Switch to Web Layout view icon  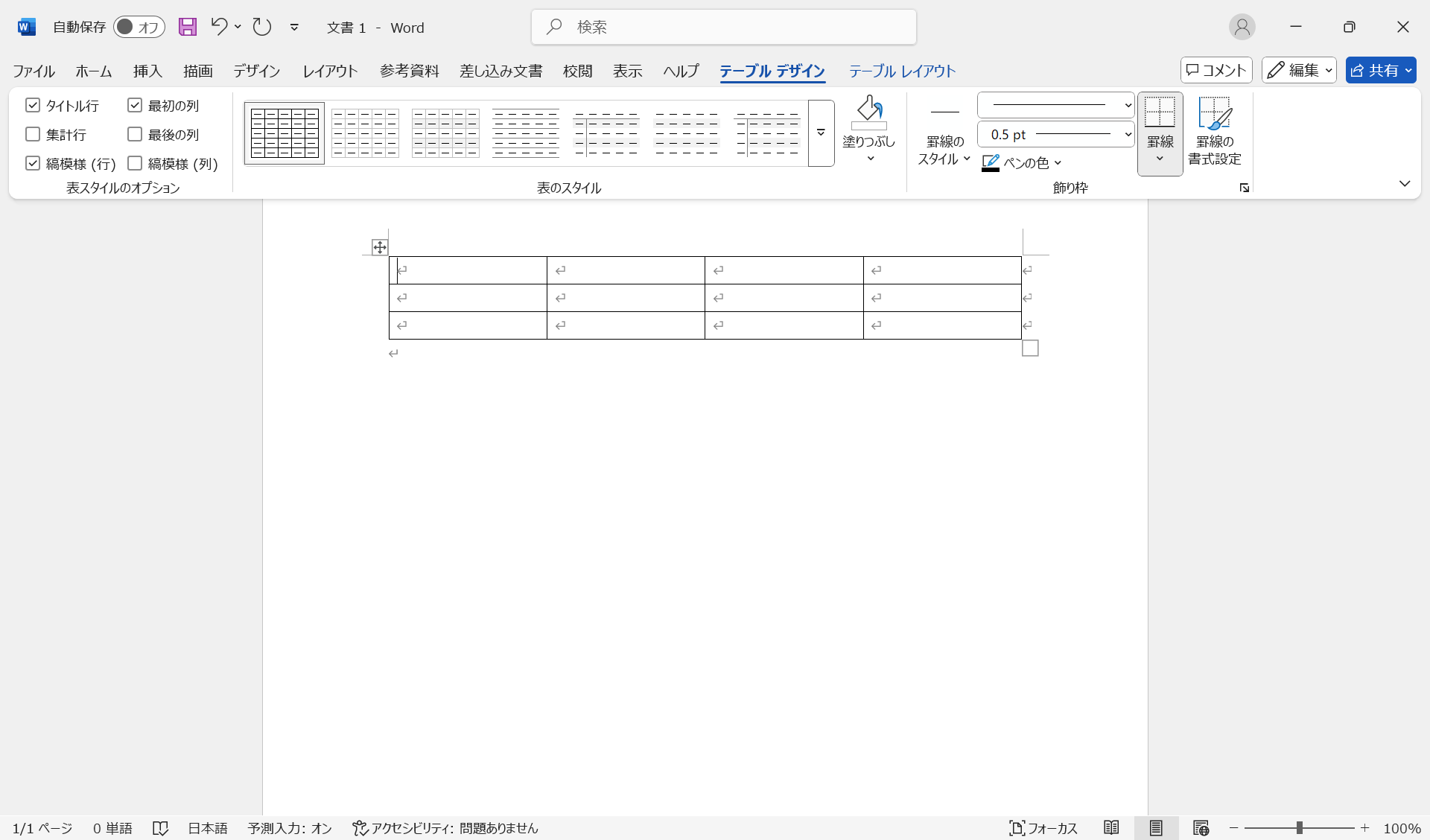point(1201,828)
